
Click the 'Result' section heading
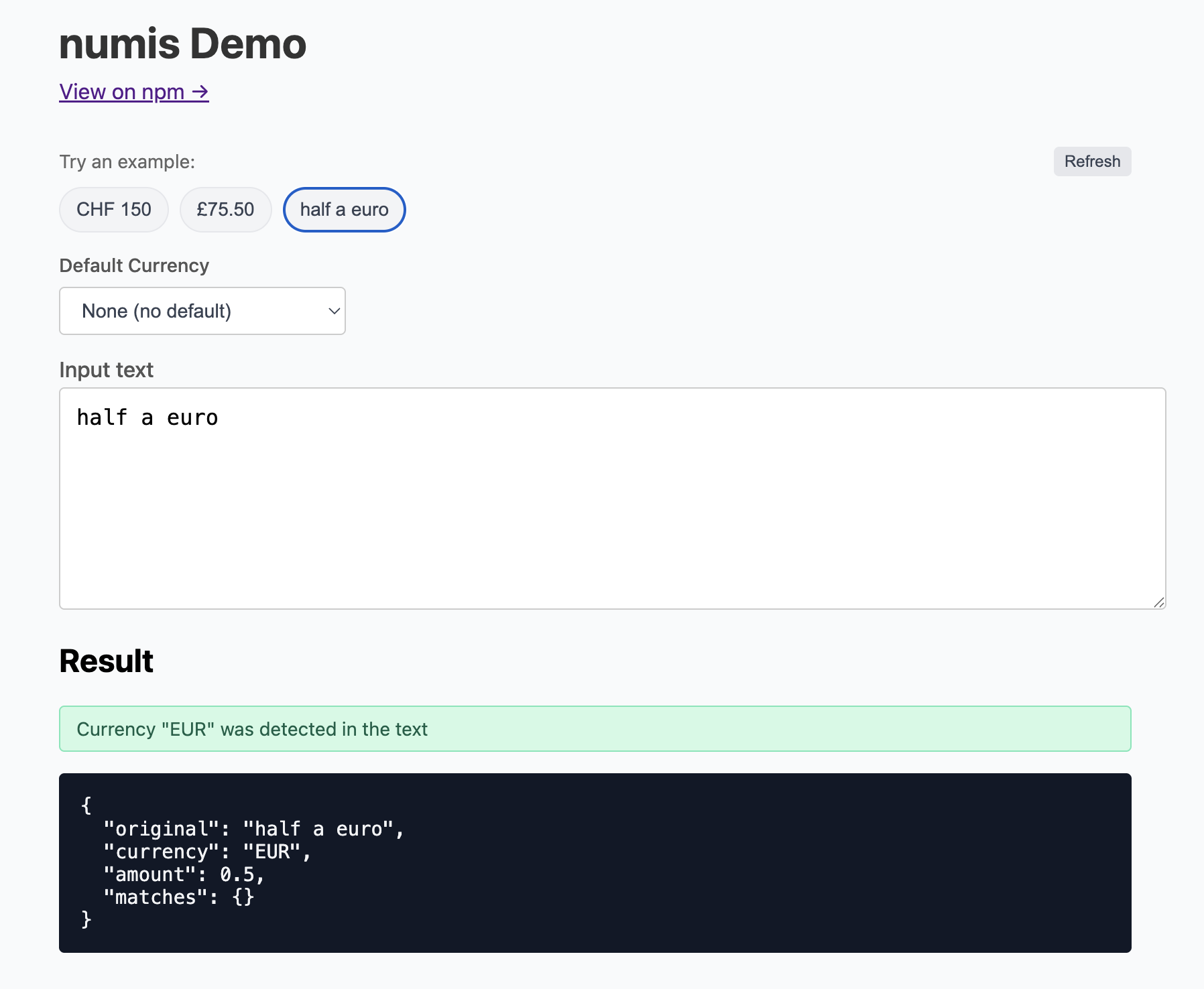pos(106,661)
